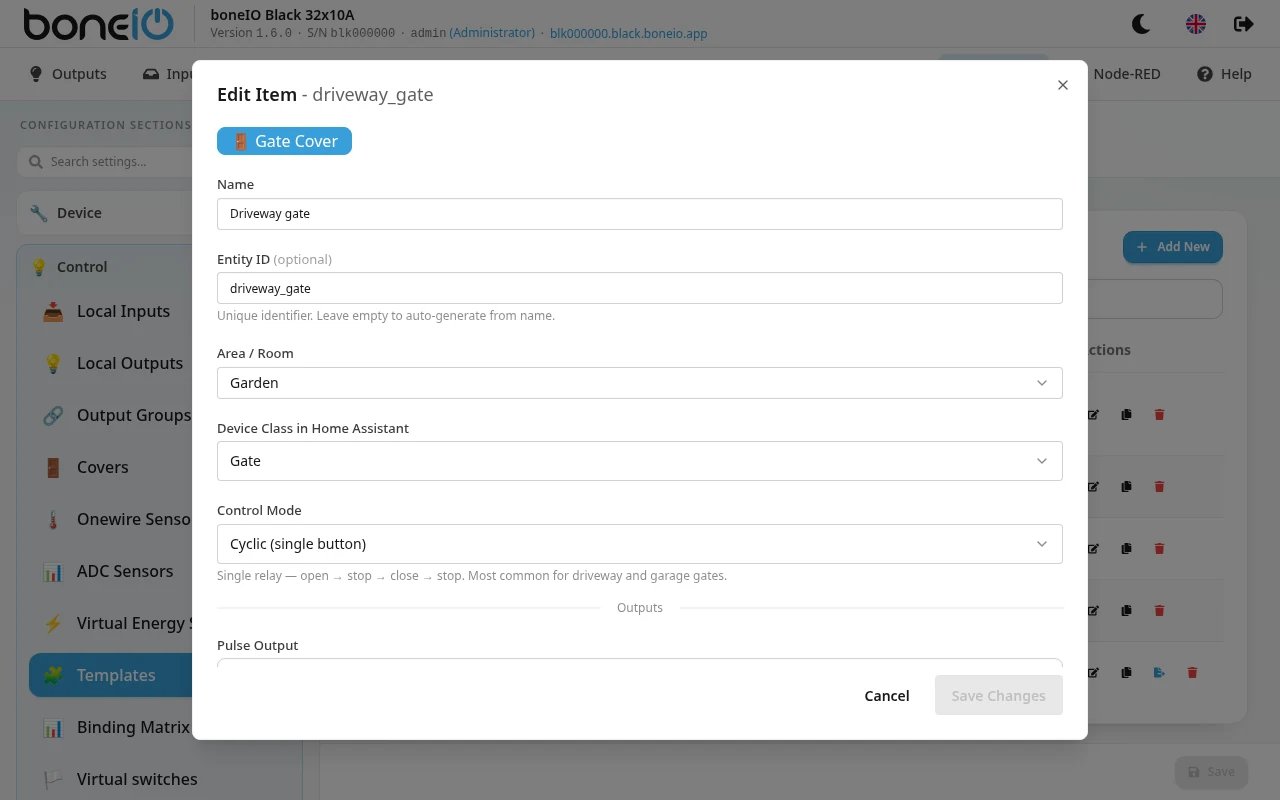
Task: Click the Covers door icon in sidebar
Action: [53, 467]
